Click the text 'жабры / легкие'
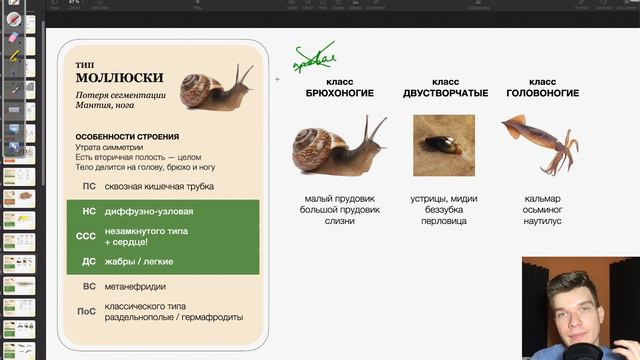Screen dimensions: 640x360 point(139,262)
